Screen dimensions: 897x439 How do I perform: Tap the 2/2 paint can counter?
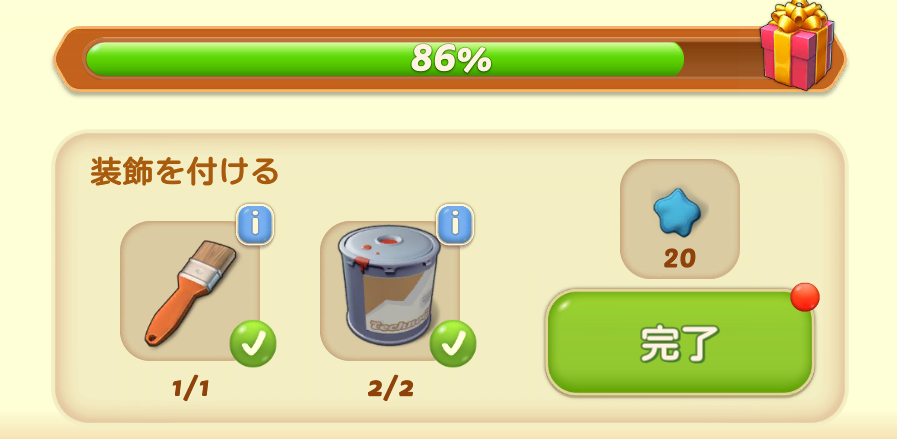coord(390,389)
